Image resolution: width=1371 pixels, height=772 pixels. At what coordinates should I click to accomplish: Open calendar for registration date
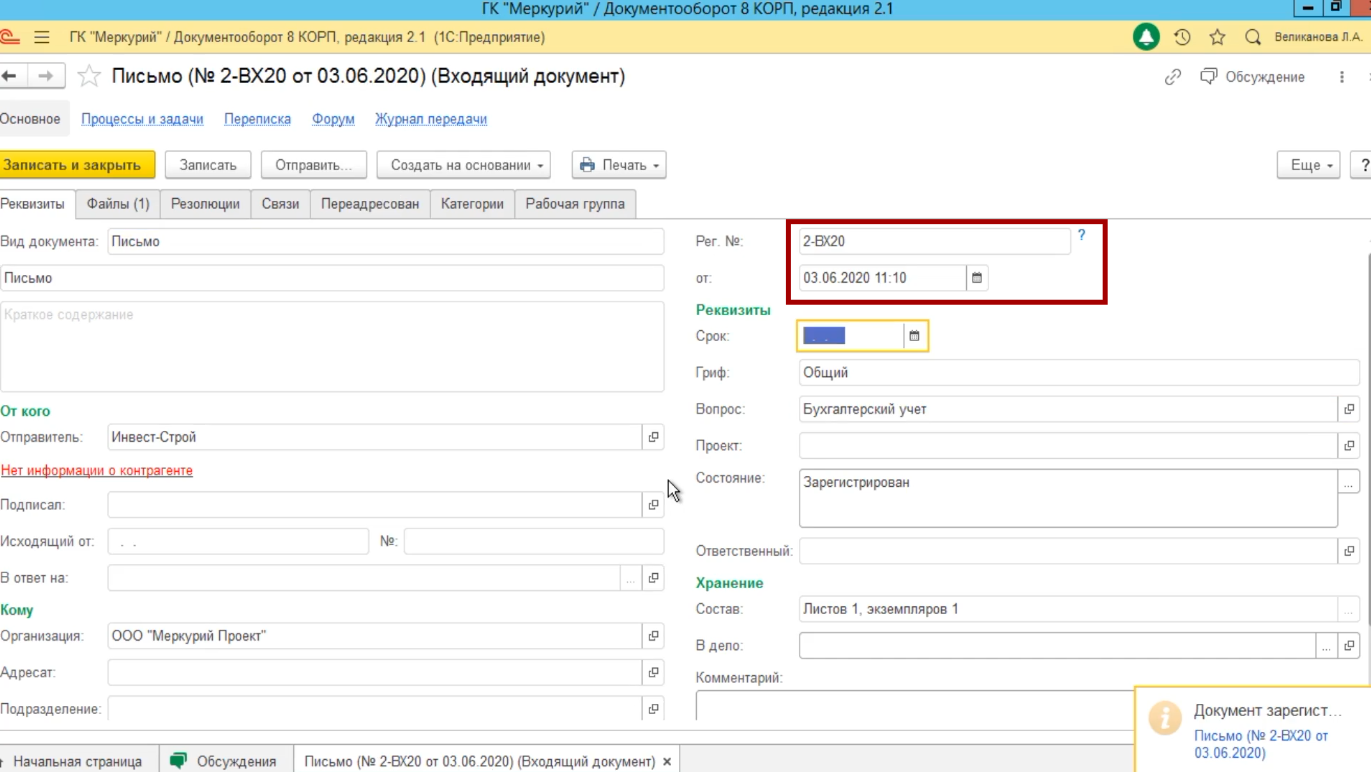[x=977, y=278]
